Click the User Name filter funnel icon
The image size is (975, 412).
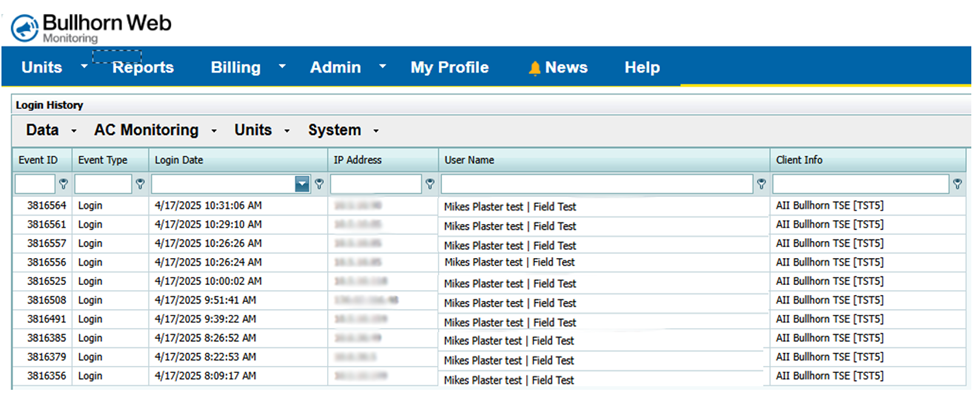pos(761,184)
